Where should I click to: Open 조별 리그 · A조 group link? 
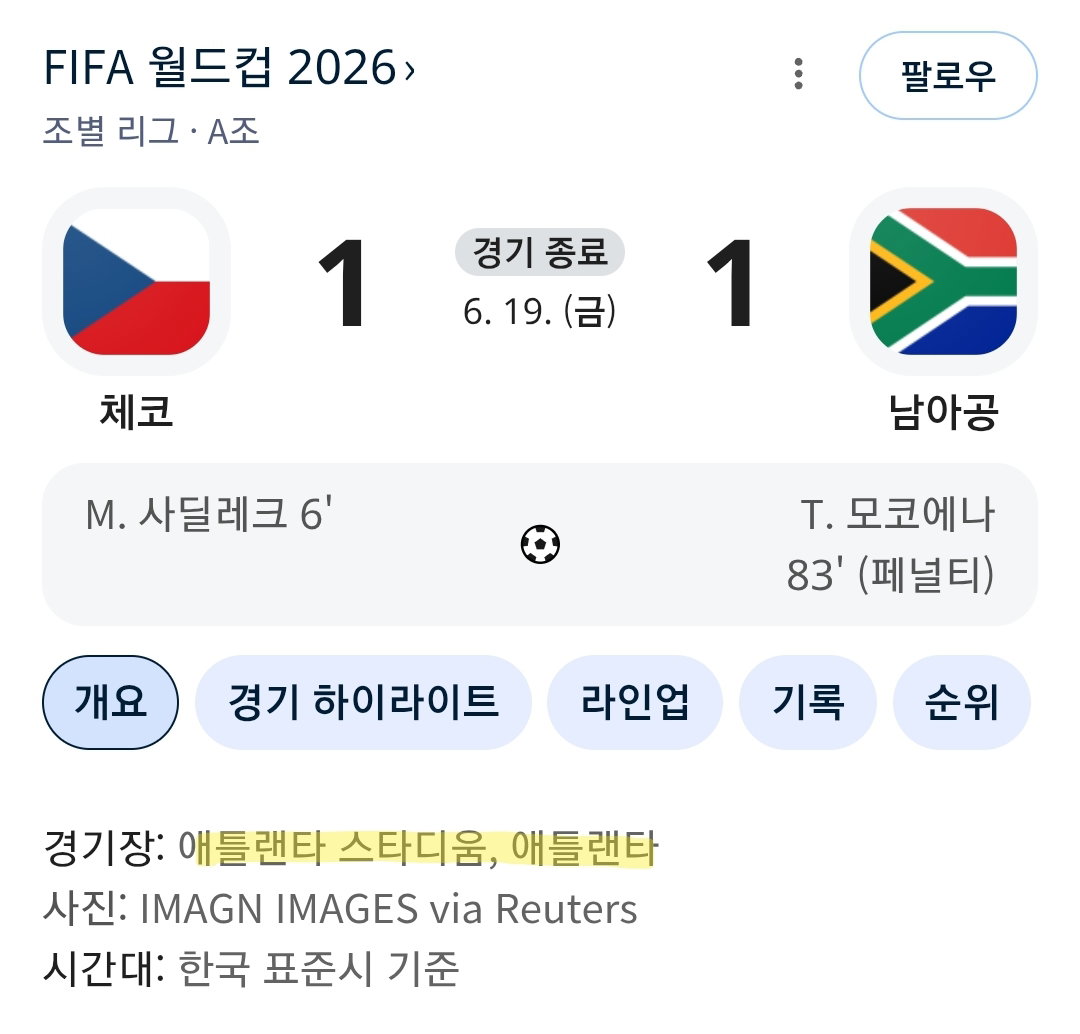point(151,131)
